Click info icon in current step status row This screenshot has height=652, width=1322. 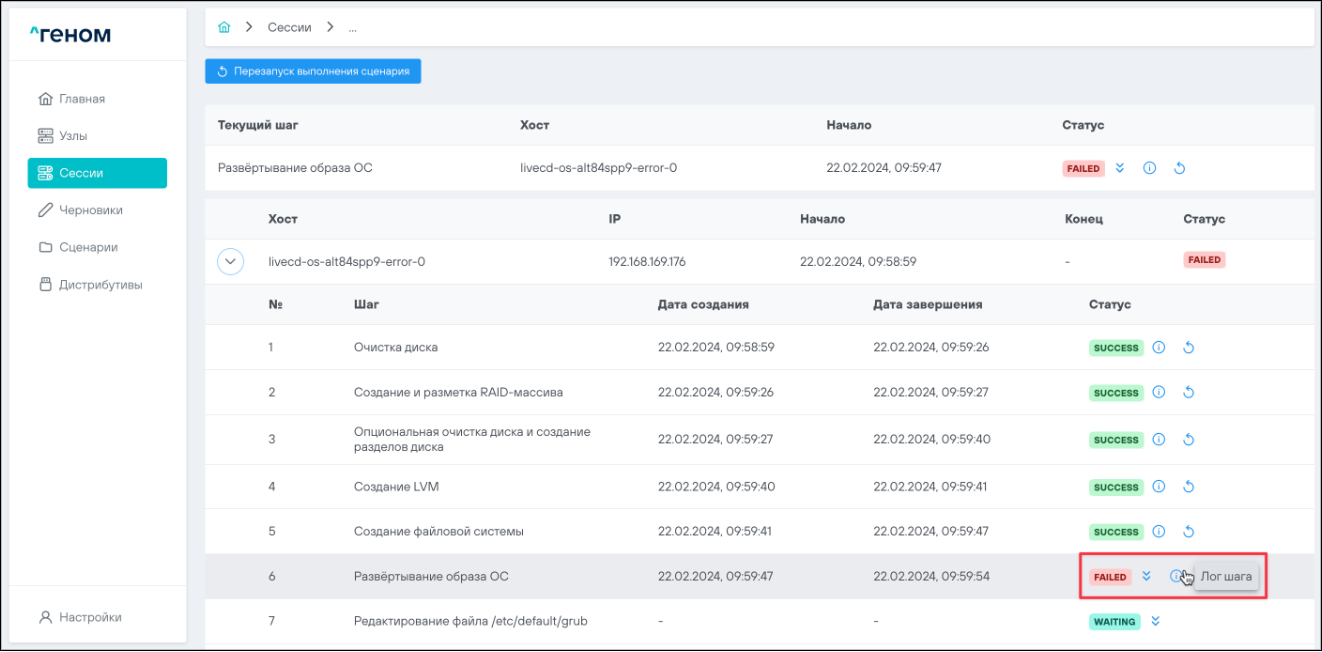[x=1149, y=168]
